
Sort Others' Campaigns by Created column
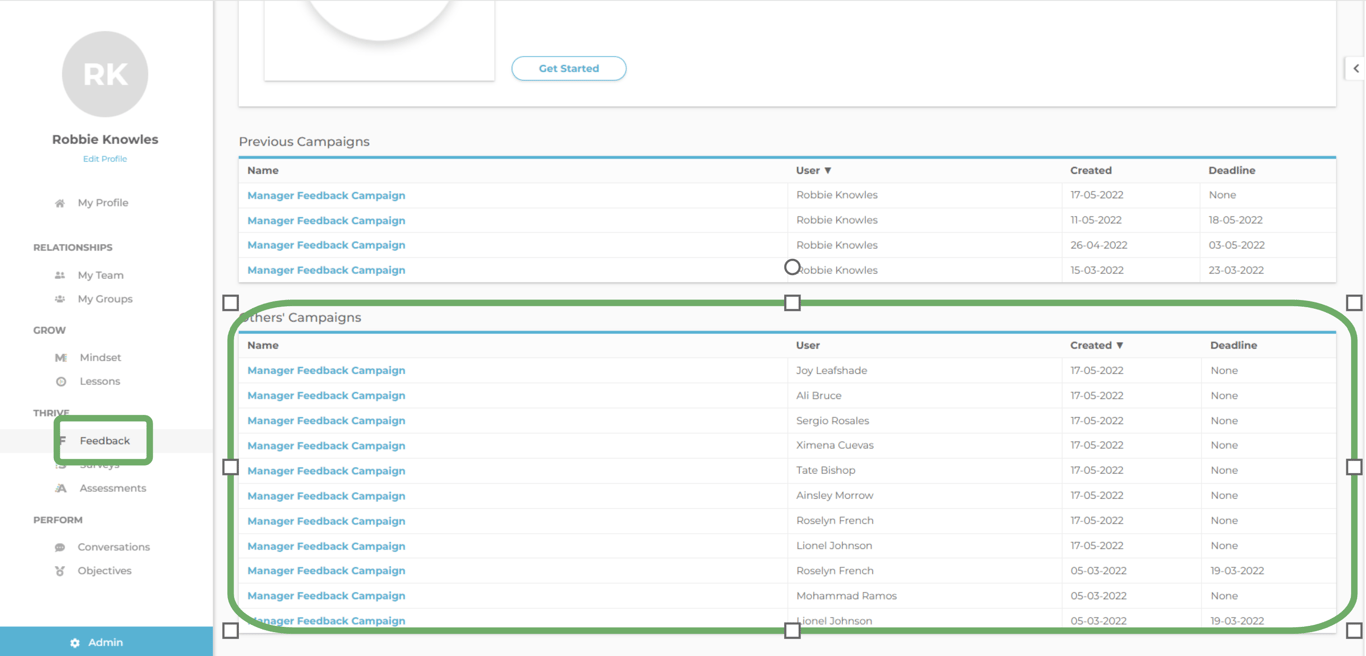[x=1097, y=345]
